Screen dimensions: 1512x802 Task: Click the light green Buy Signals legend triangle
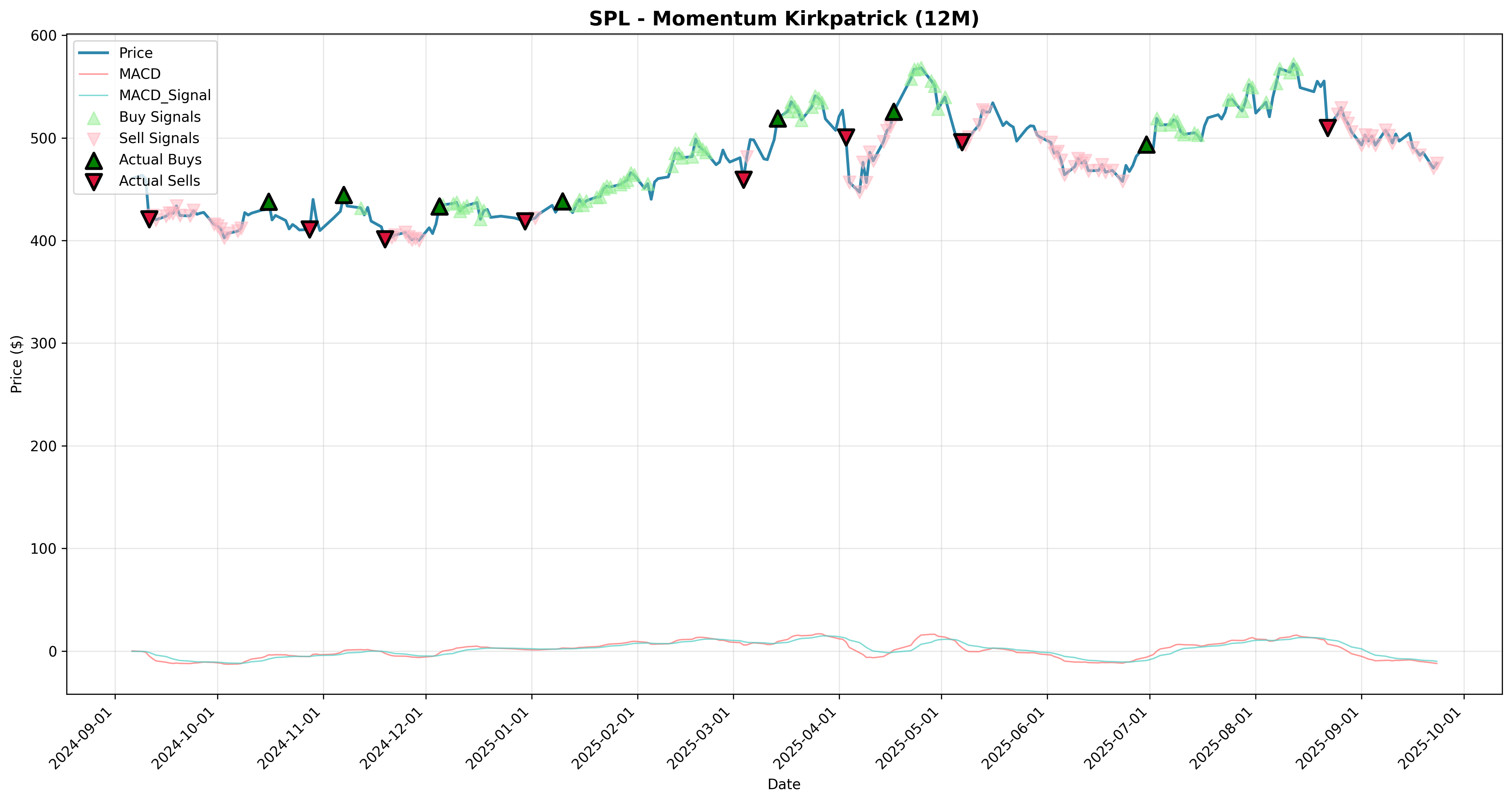[93, 117]
